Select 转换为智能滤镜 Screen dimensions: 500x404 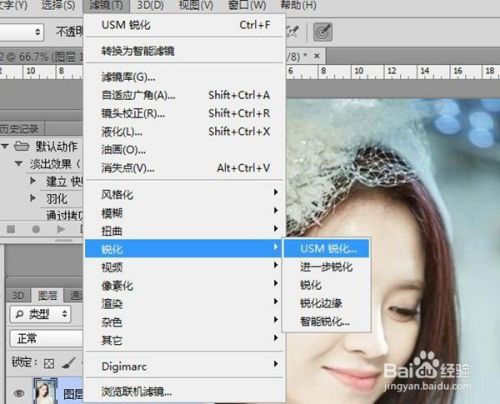click(x=184, y=51)
